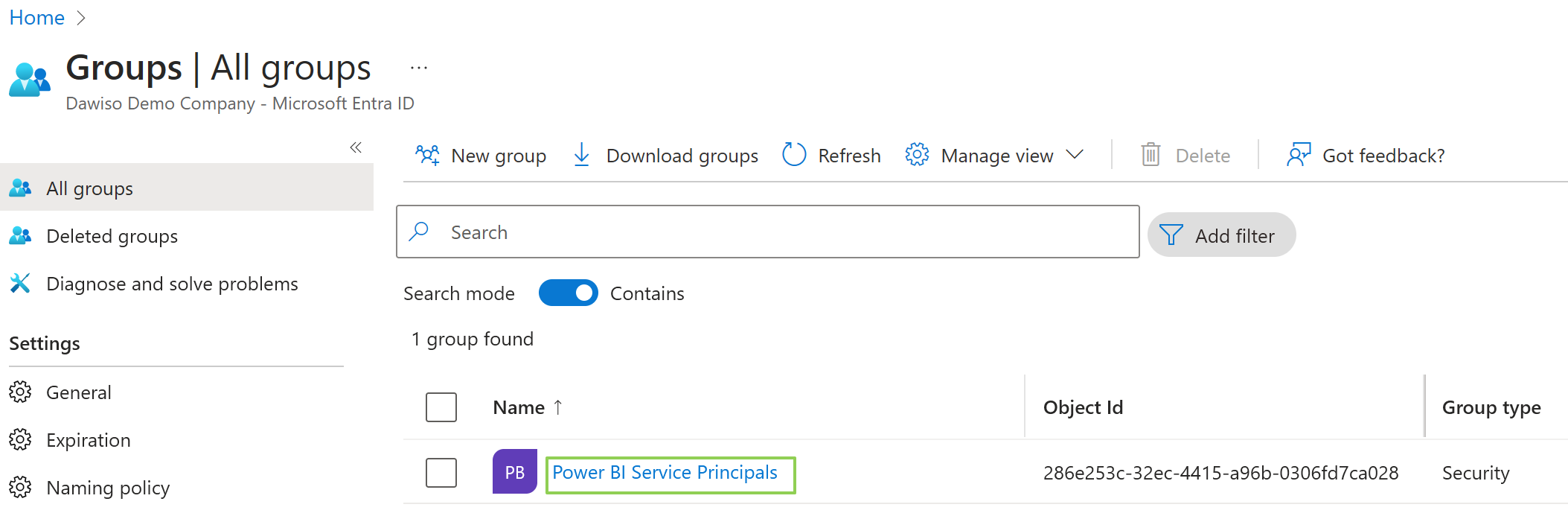
Task: Collapse the left navigation pane
Action: 356,147
